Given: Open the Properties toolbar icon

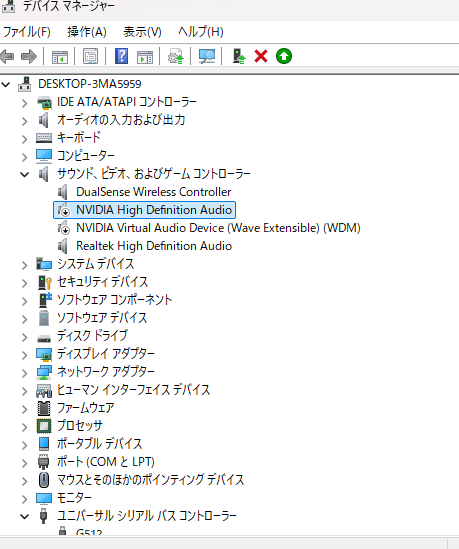Looking at the screenshot, I should [x=90, y=56].
